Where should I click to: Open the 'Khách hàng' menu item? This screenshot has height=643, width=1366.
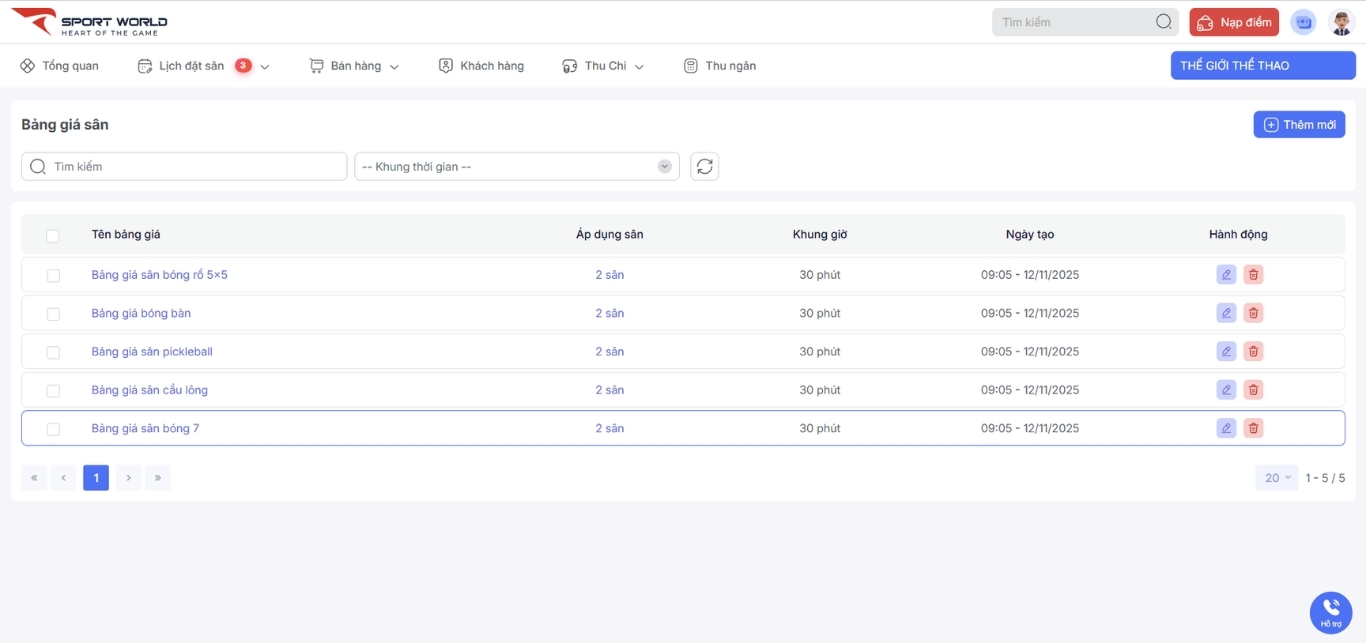pyautogui.click(x=481, y=66)
